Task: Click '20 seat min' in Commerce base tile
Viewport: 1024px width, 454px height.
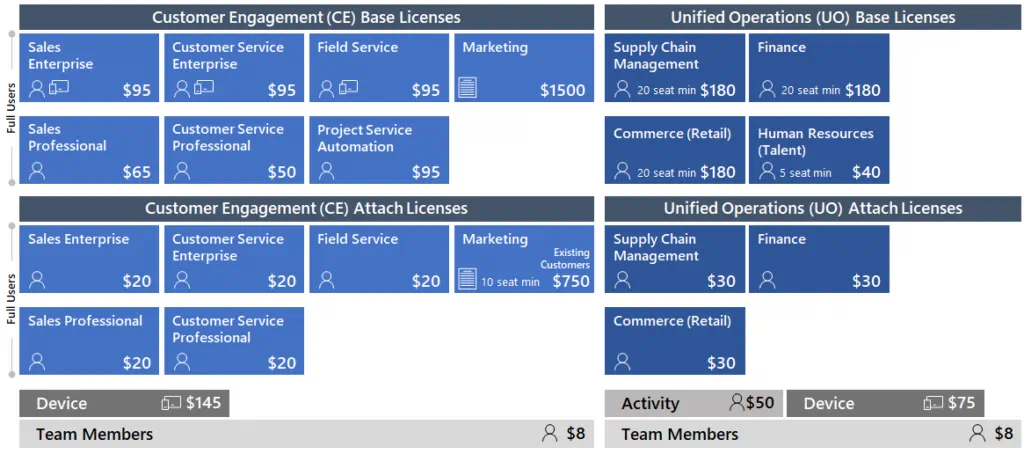Action: [x=666, y=173]
